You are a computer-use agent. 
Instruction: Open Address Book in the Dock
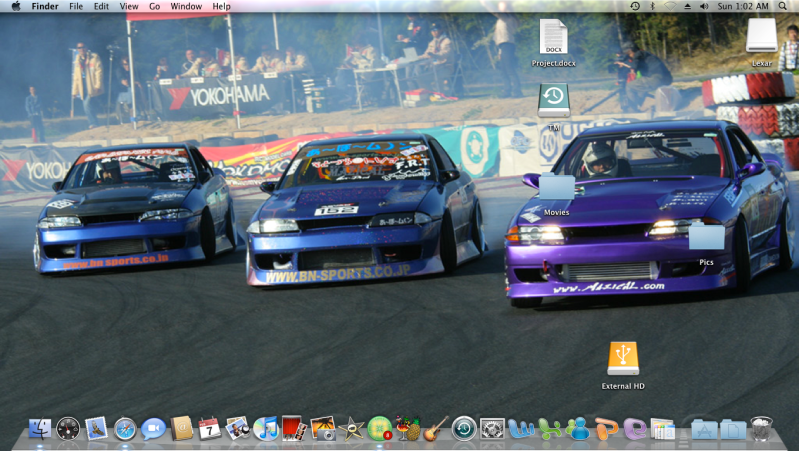181,428
